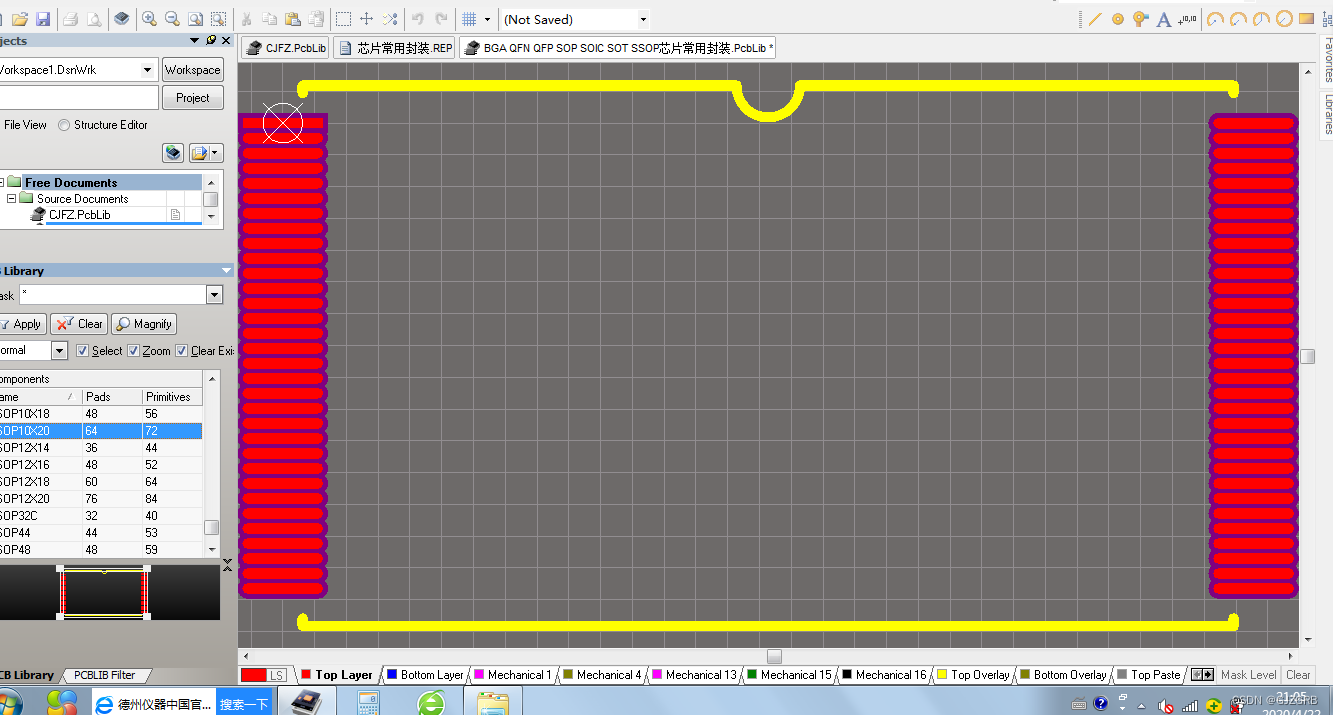Switch to the 芯片常用封装.REP tab
1333x715 pixels.
click(x=395, y=48)
